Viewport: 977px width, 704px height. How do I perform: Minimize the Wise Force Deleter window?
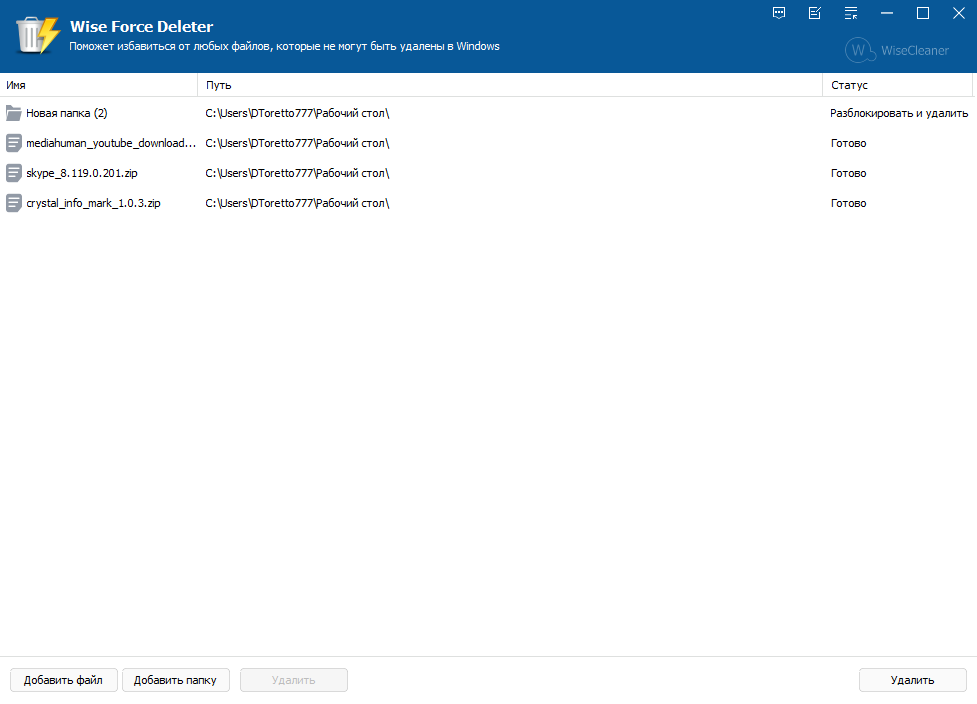coord(887,13)
